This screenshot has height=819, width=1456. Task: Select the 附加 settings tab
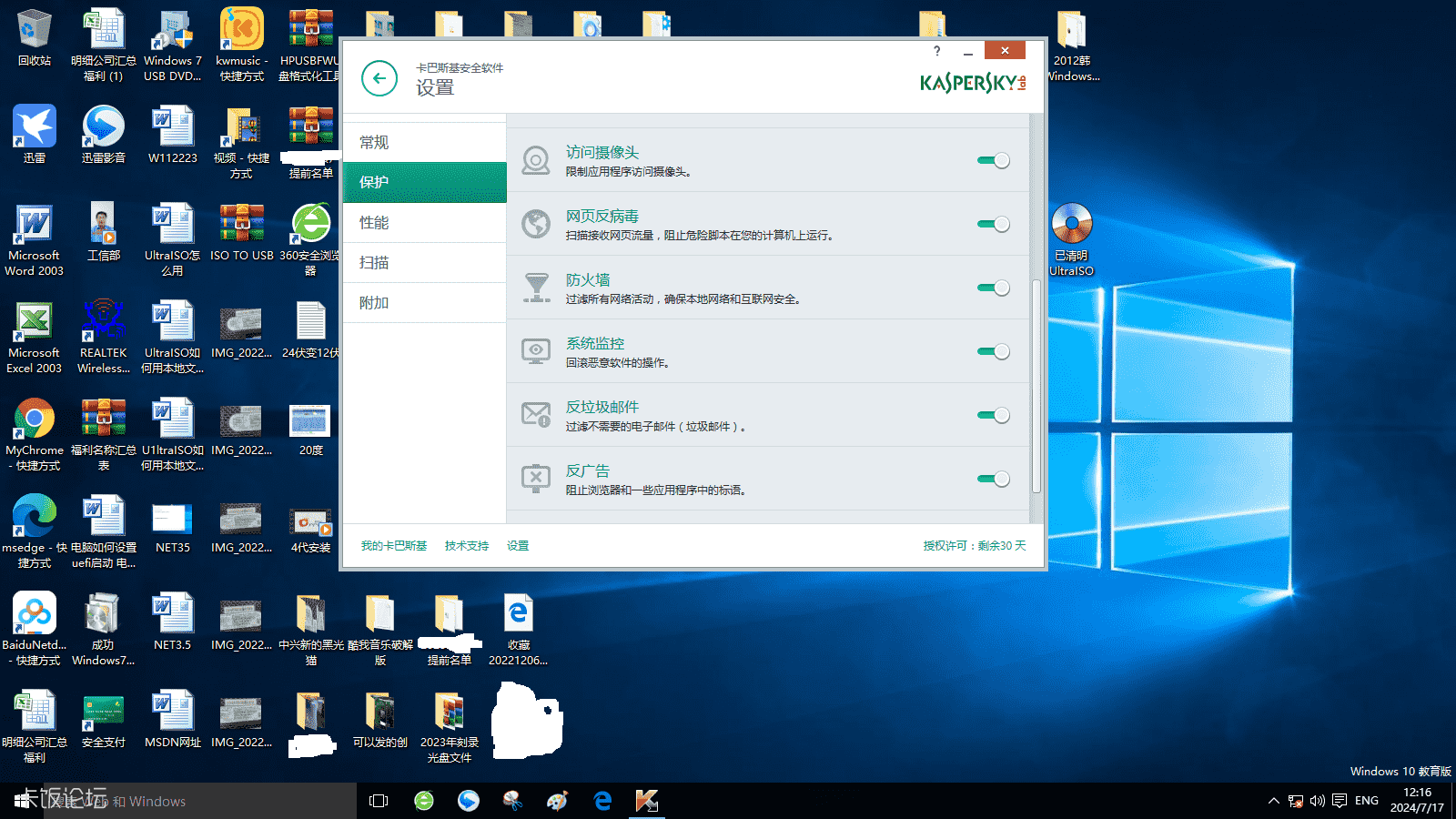coord(424,302)
